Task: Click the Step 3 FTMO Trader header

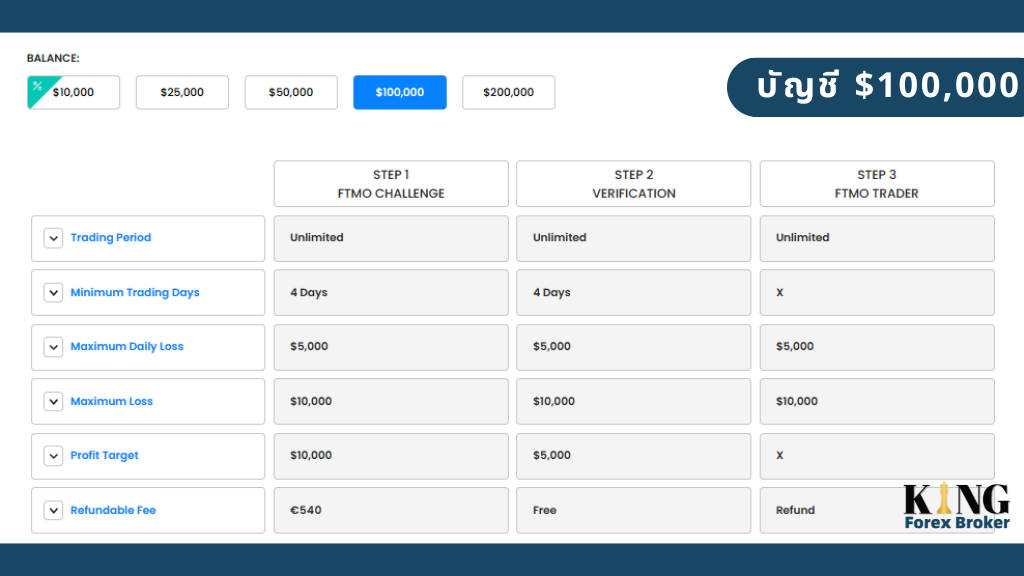Action: 877,184
